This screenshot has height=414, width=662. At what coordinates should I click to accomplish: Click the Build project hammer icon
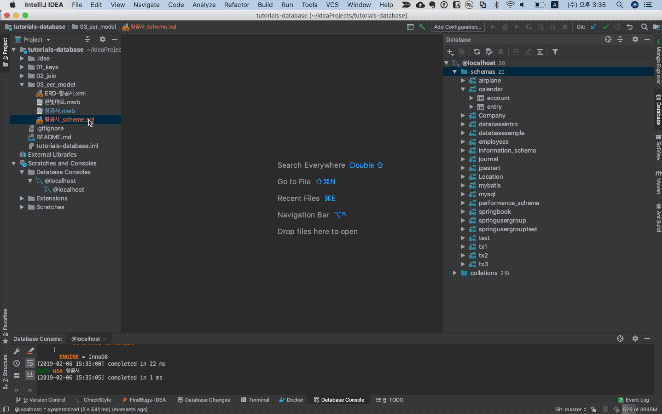422,27
